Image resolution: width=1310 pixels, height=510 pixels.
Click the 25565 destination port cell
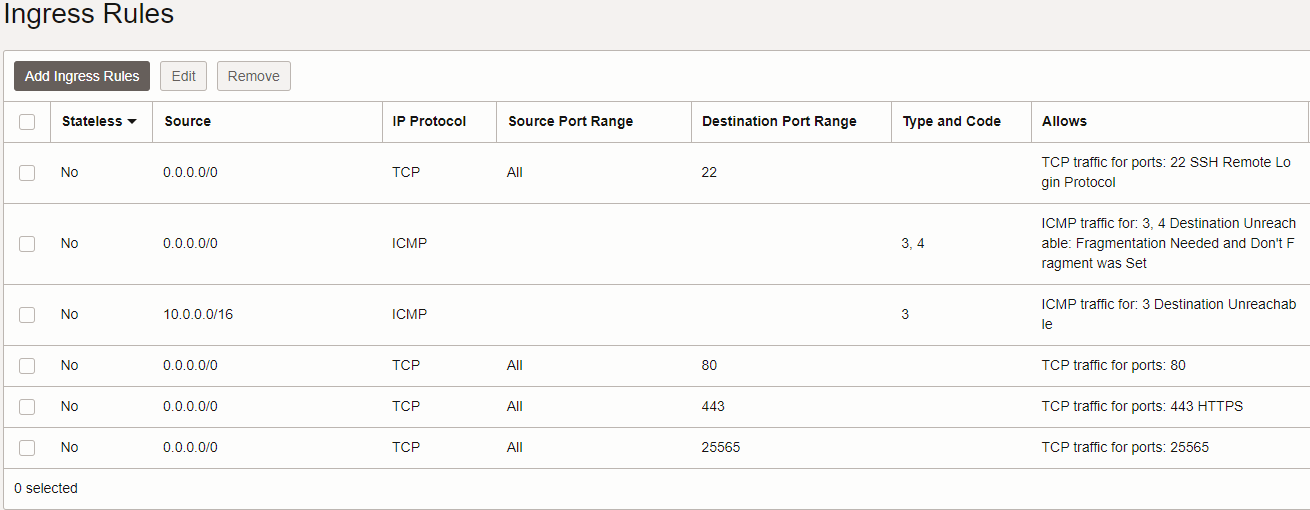(721, 447)
